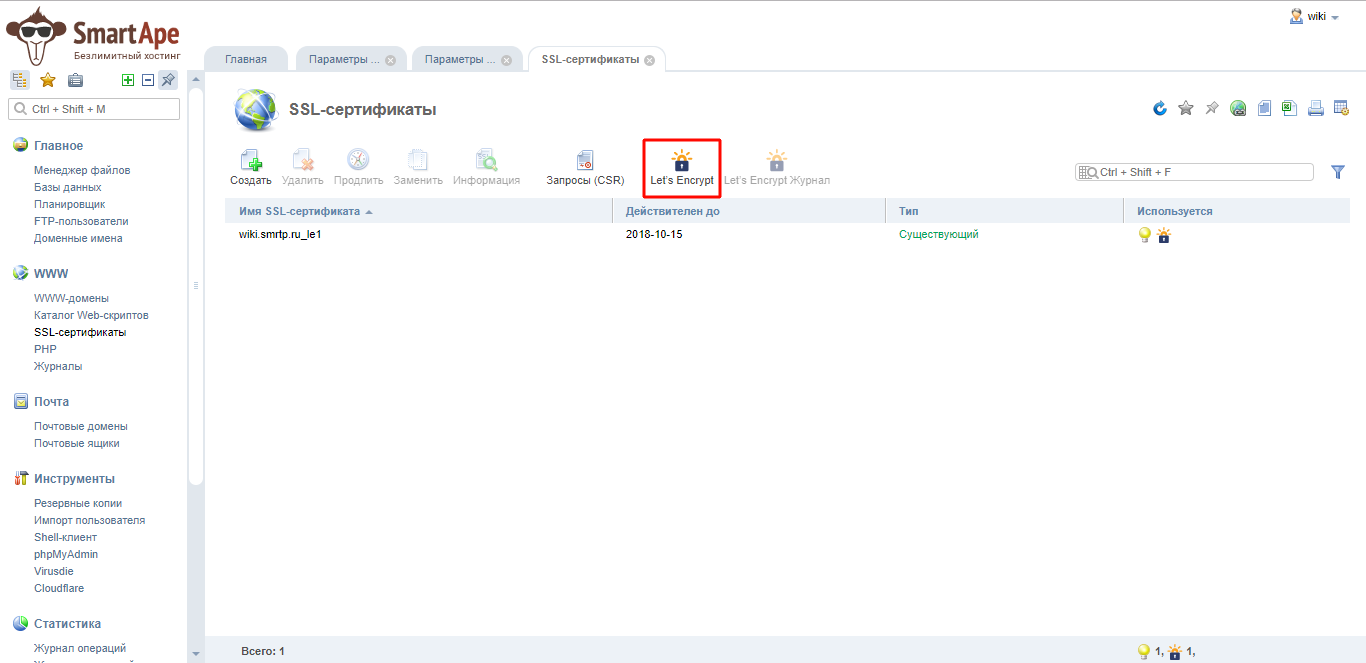
Task: Collapse all menu sections with blue minus
Action: tap(147, 80)
